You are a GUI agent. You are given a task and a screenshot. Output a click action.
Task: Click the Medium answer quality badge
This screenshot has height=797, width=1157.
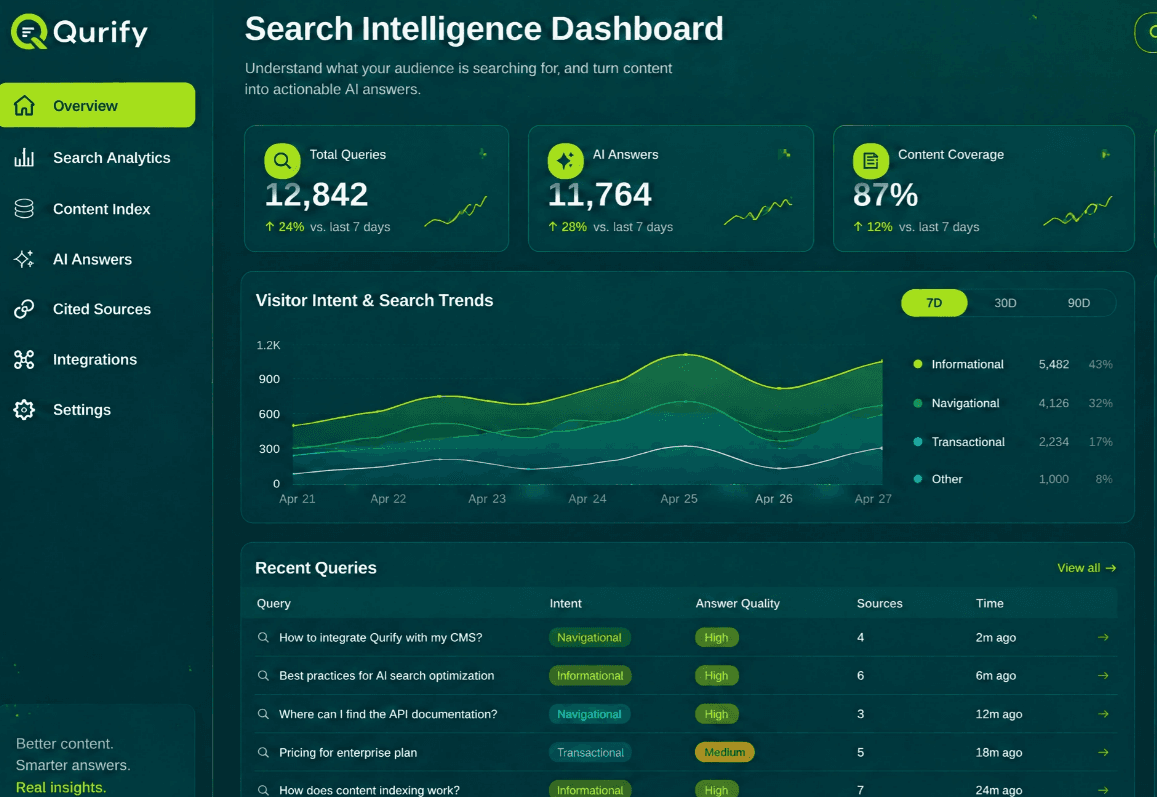click(x=724, y=752)
